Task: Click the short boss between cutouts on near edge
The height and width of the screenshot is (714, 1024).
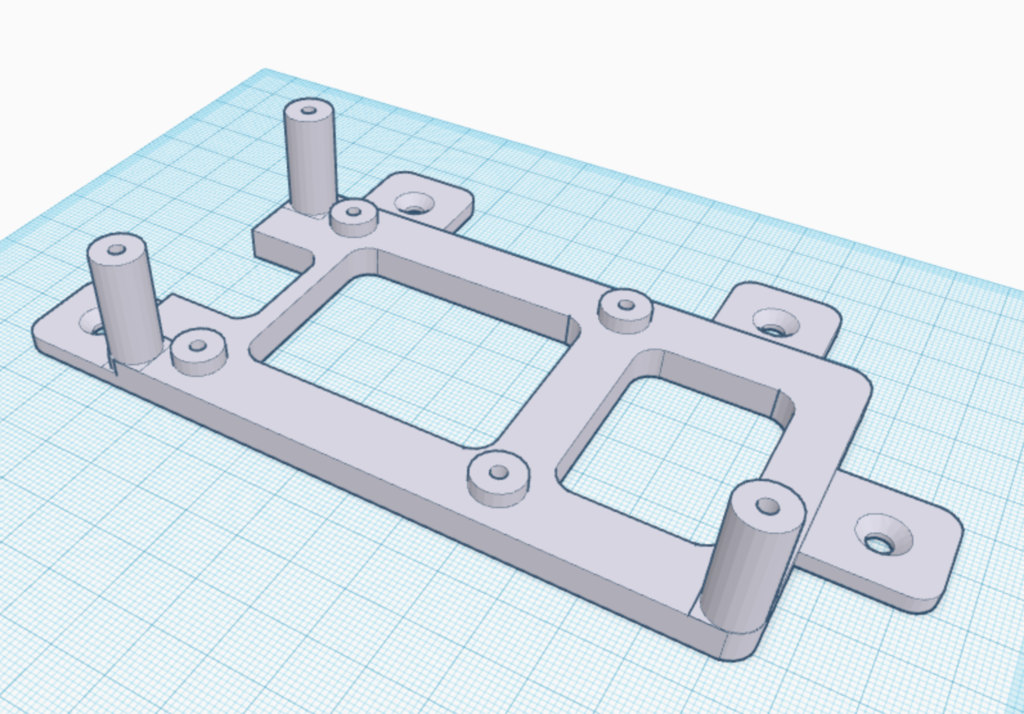Action: [498, 478]
